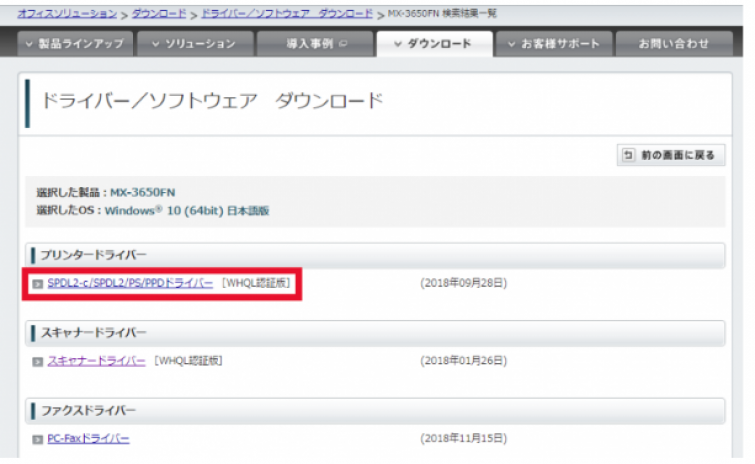Click arrow icon beside PC-Faxドライバー
This screenshot has height=464, width=755.
click(38, 439)
